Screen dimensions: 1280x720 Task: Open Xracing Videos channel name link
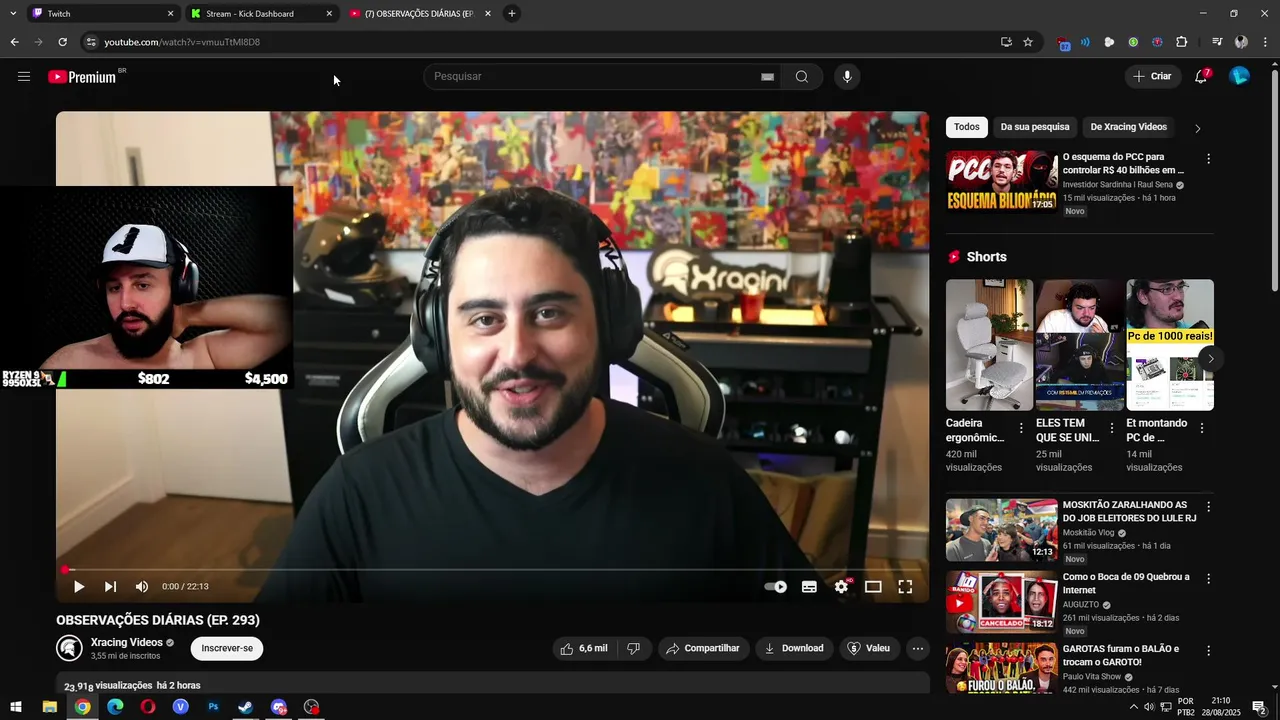point(127,642)
